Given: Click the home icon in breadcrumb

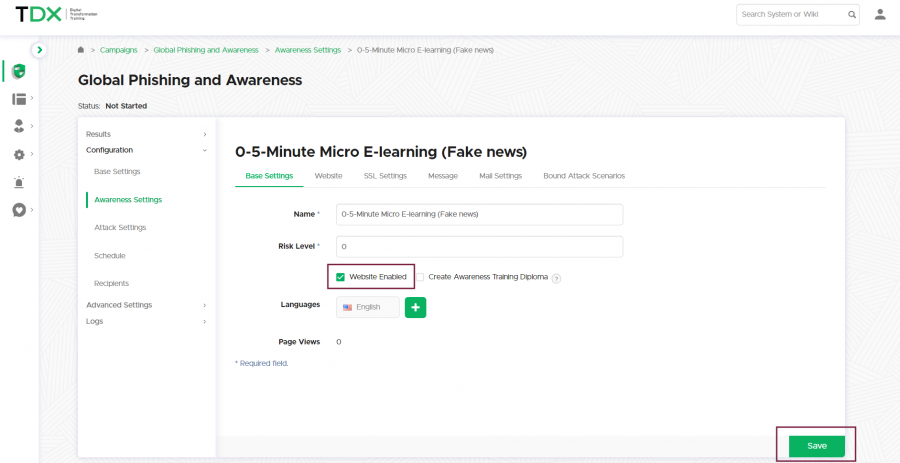Looking at the screenshot, I should coord(80,49).
